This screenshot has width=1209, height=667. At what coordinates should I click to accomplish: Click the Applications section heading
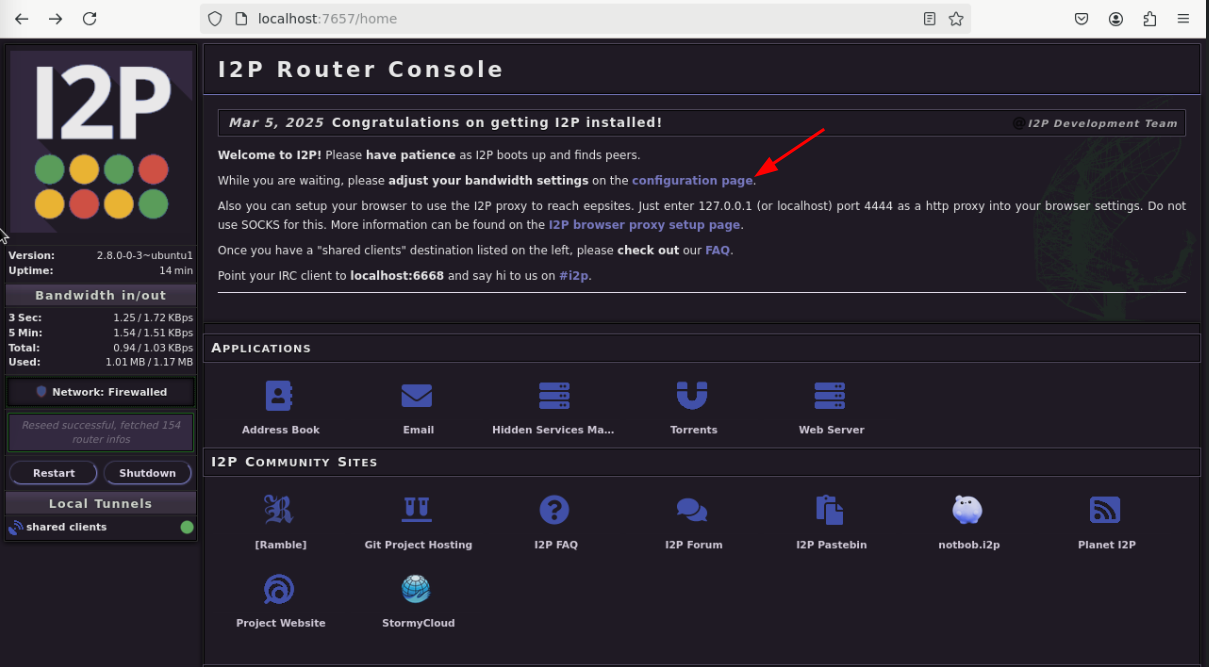261,348
